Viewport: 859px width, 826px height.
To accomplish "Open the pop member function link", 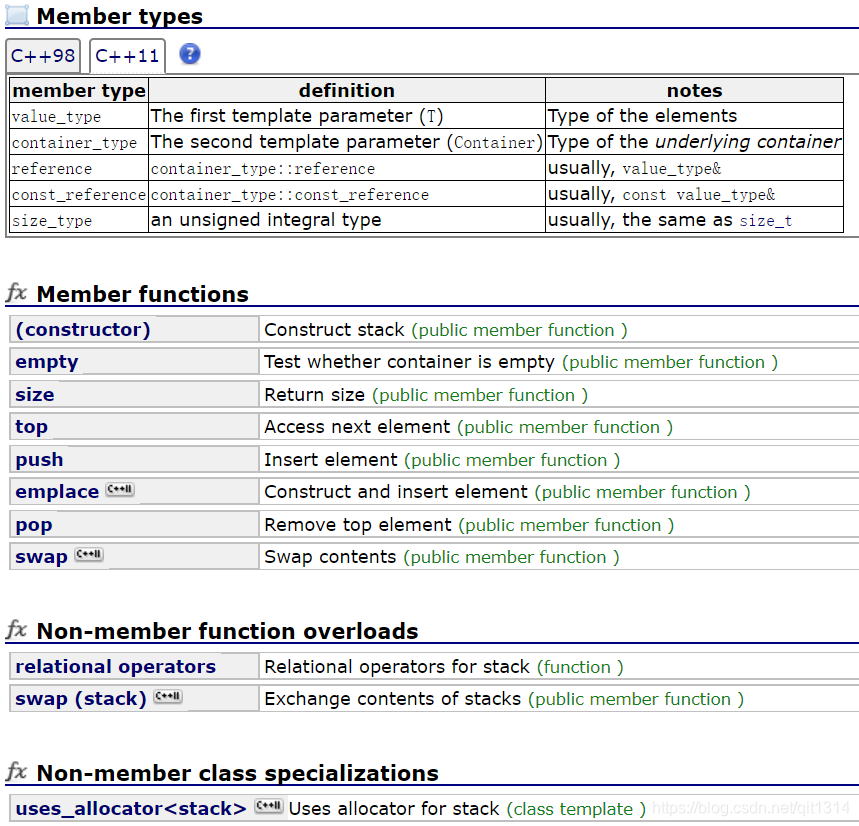I will click(33, 525).
